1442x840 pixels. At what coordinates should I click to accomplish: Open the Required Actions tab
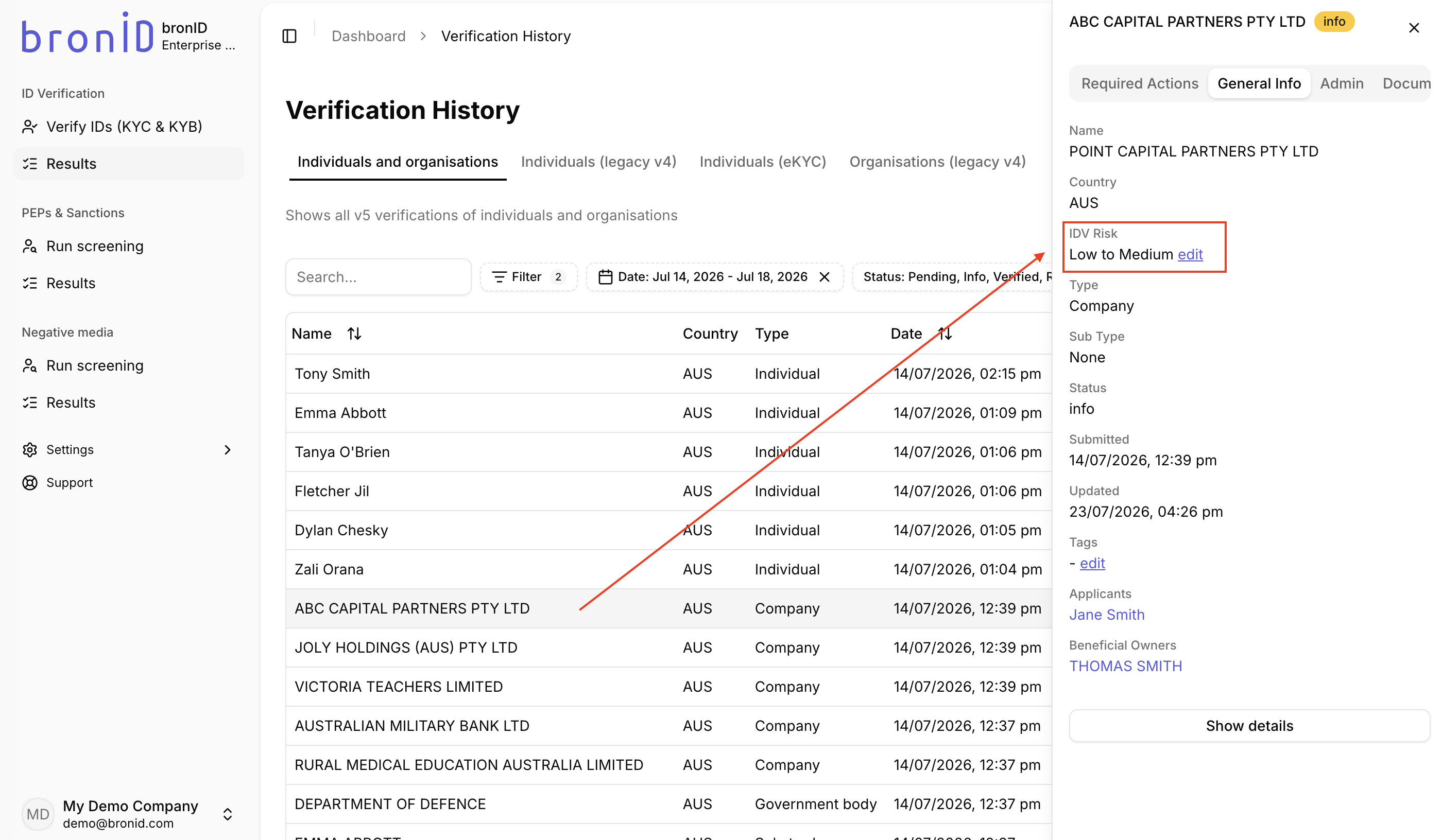(1139, 83)
